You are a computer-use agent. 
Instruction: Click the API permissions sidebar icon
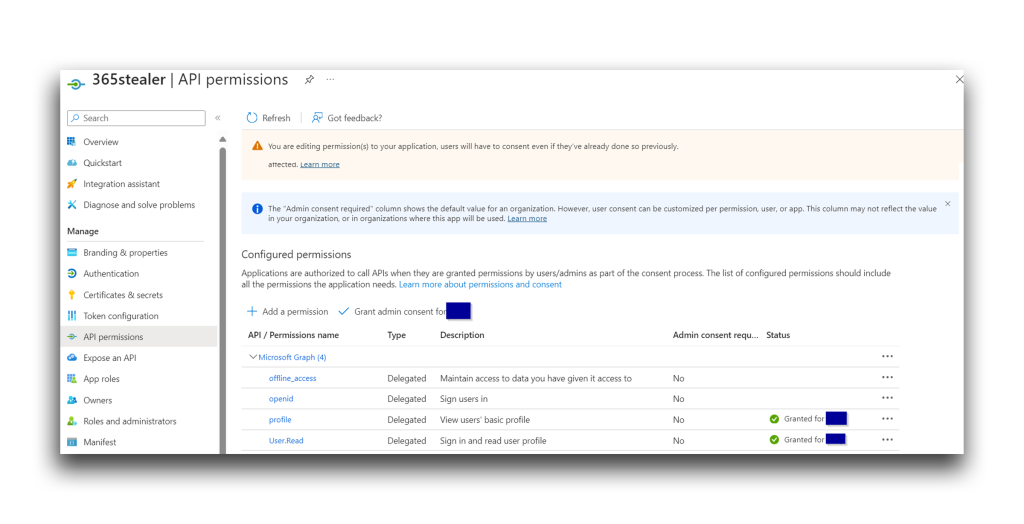[x=72, y=336]
